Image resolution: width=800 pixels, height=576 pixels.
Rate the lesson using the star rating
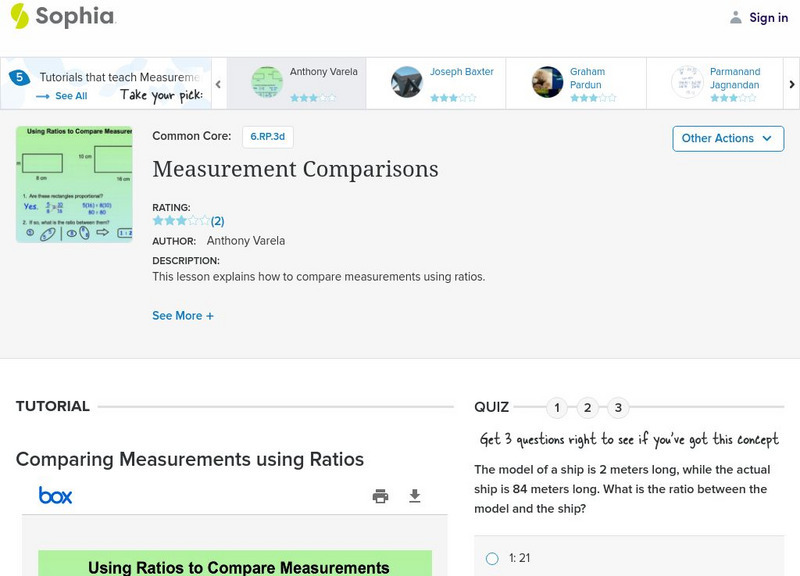point(180,221)
